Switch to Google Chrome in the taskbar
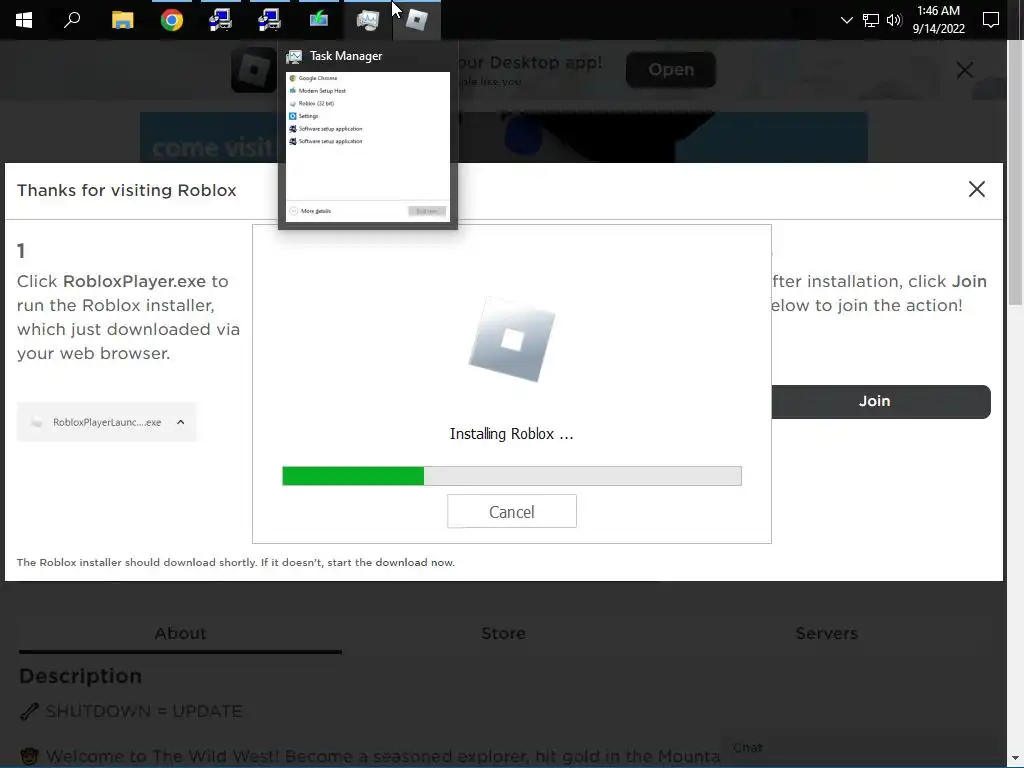This screenshot has width=1024, height=768. [172, 20]
